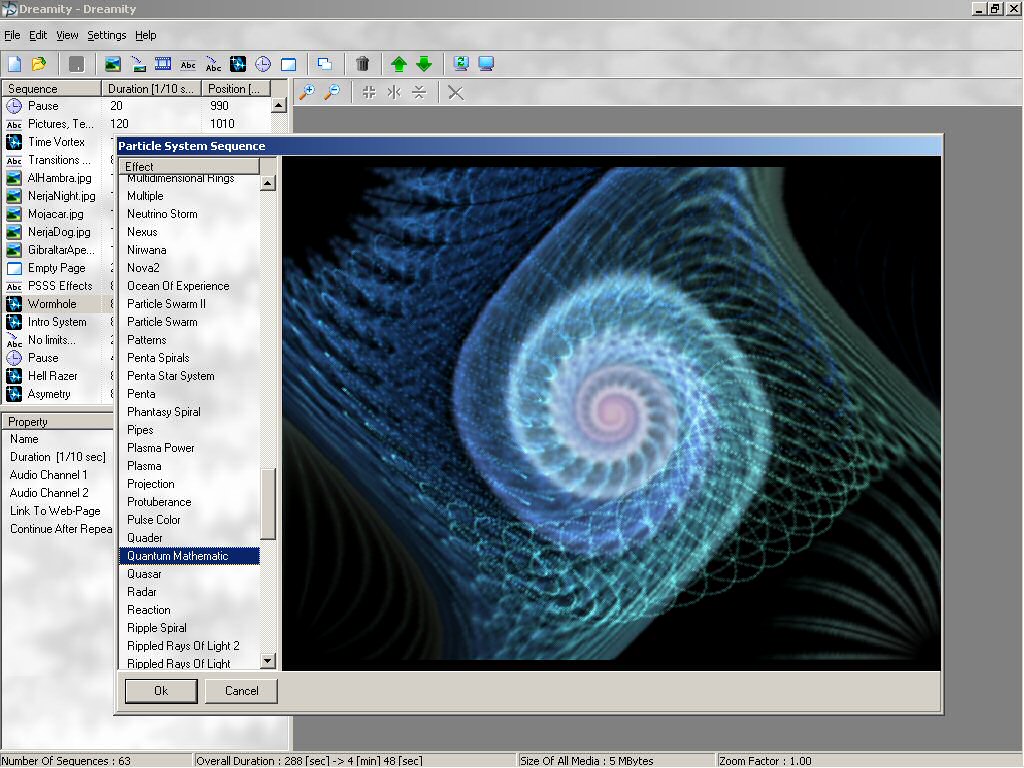This screenshot has height=768, width=1024.
Task: Open the View menu
Action: (x=66, y=35)
